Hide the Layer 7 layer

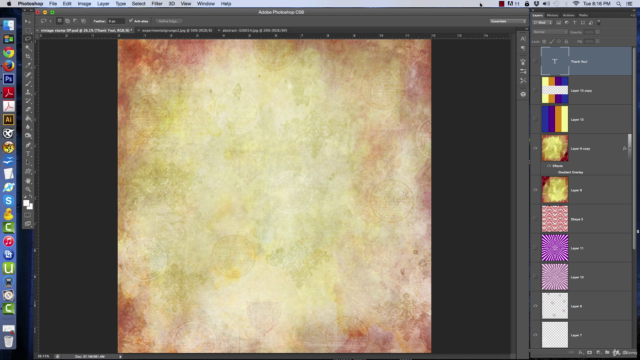click(535, 335)
